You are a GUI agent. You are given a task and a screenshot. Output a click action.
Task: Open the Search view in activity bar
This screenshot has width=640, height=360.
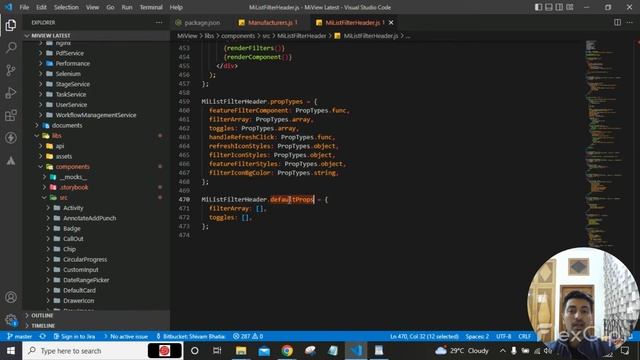pyautogui.click(x=11, y=47)
